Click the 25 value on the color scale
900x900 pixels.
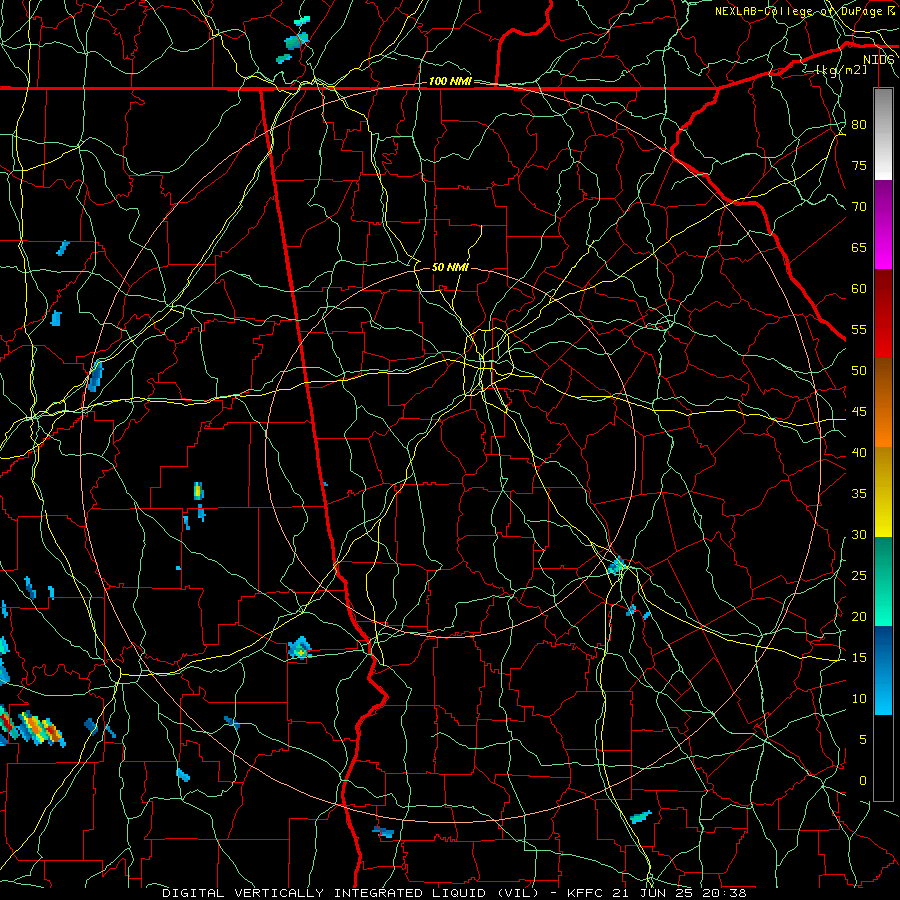859,575
